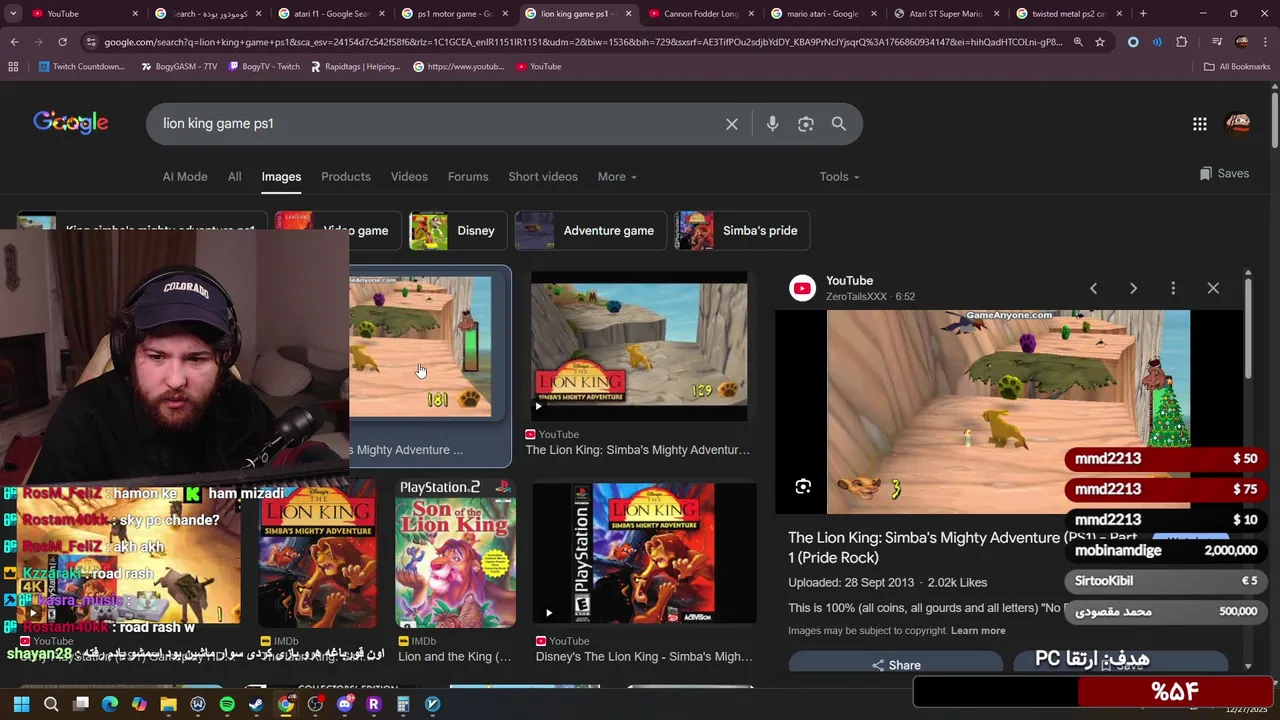Switch to the All results tab
1280x720 pixels.
pyautogui.click(x=234, y=177)
